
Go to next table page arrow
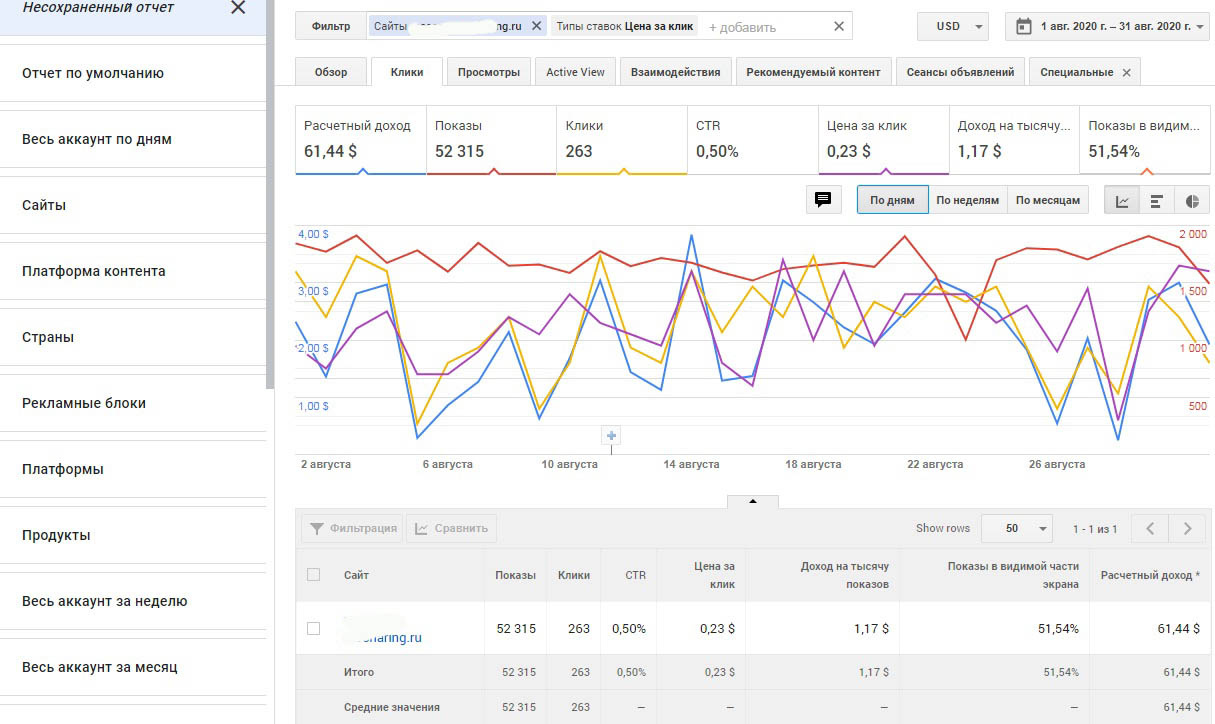[x=1187, y=528]
